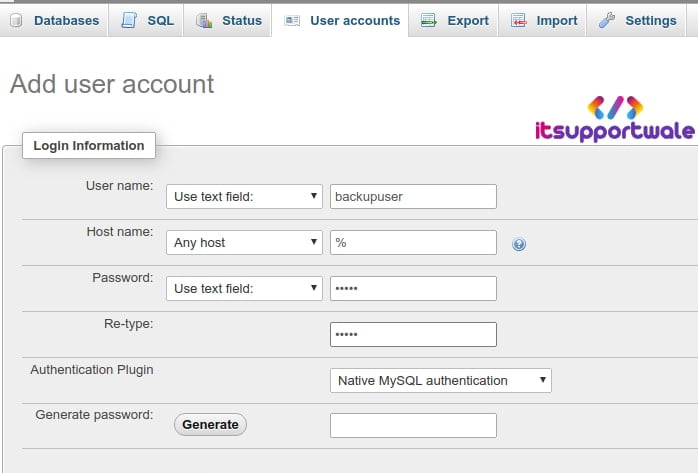This screenshot has height=473, width=698.
Task: Click the Status chart icon
Action: (x=204, y=20)
